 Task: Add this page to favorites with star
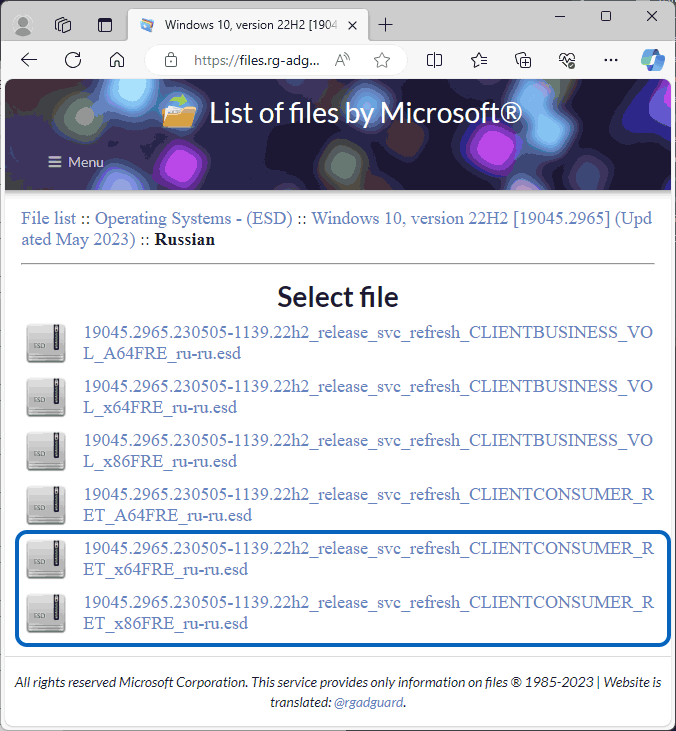[x=381, y=60]
